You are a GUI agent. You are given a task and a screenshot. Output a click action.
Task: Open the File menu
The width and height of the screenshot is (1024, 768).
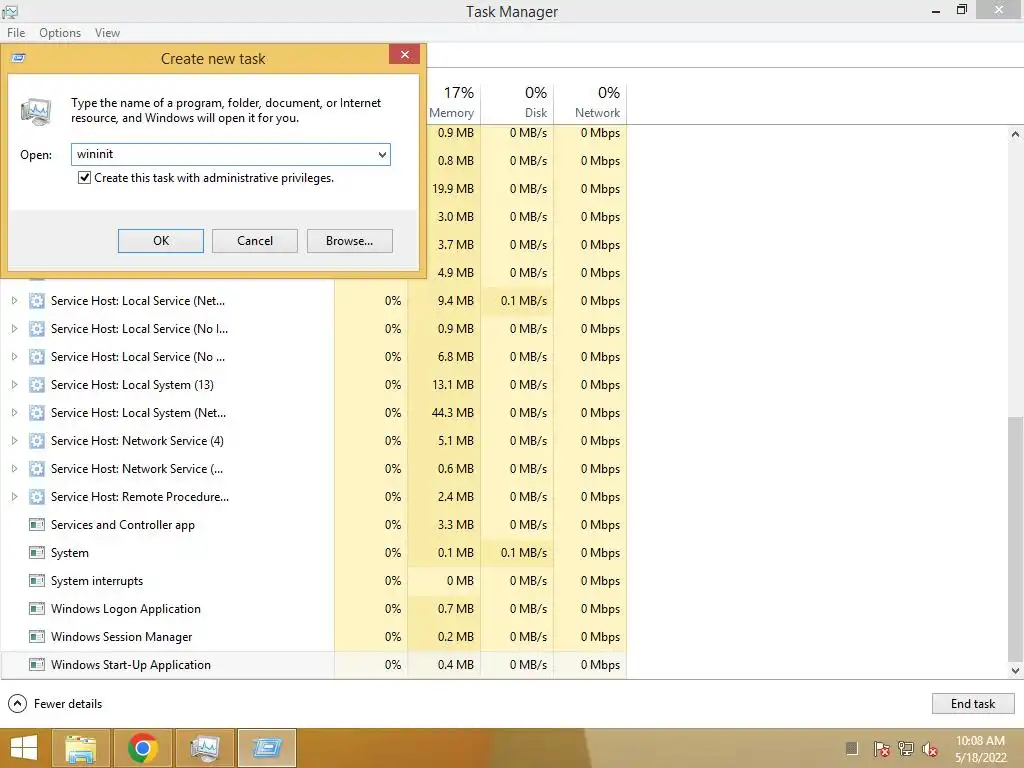click(x=16, y=33)
